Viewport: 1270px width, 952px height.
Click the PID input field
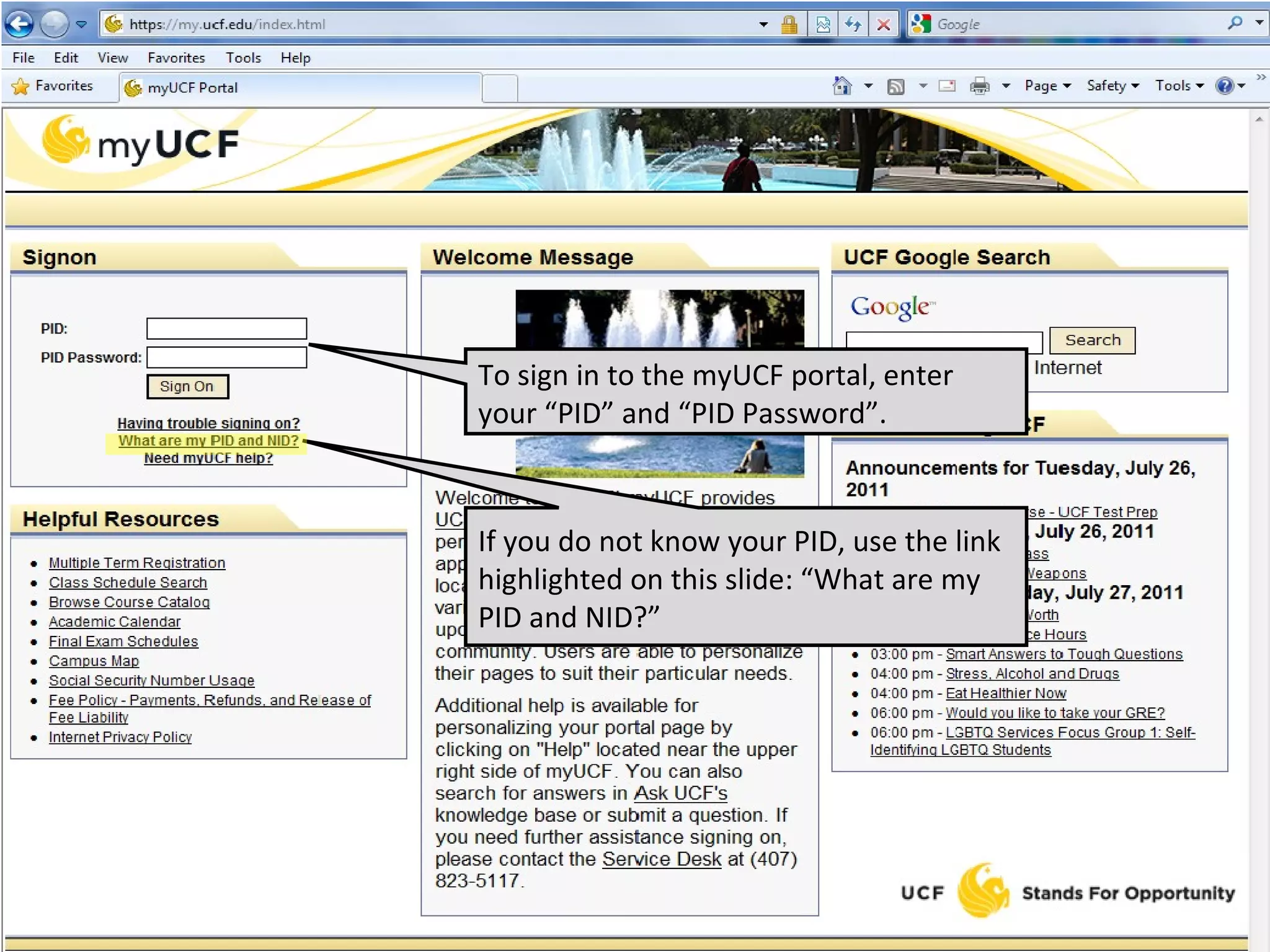pos(226,328)
